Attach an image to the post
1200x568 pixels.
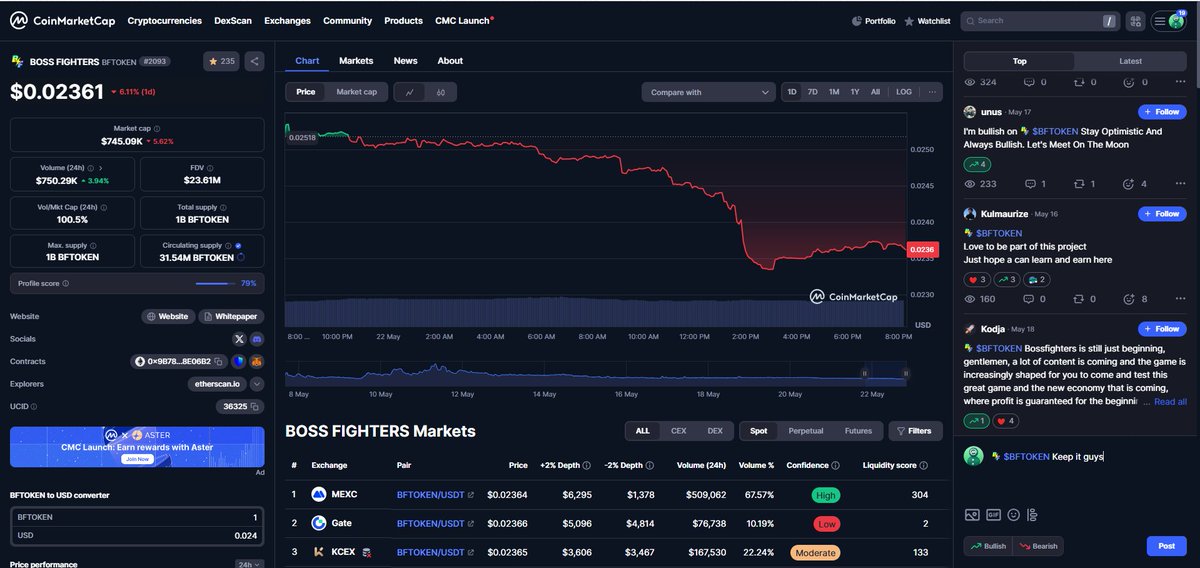point(971,514)
